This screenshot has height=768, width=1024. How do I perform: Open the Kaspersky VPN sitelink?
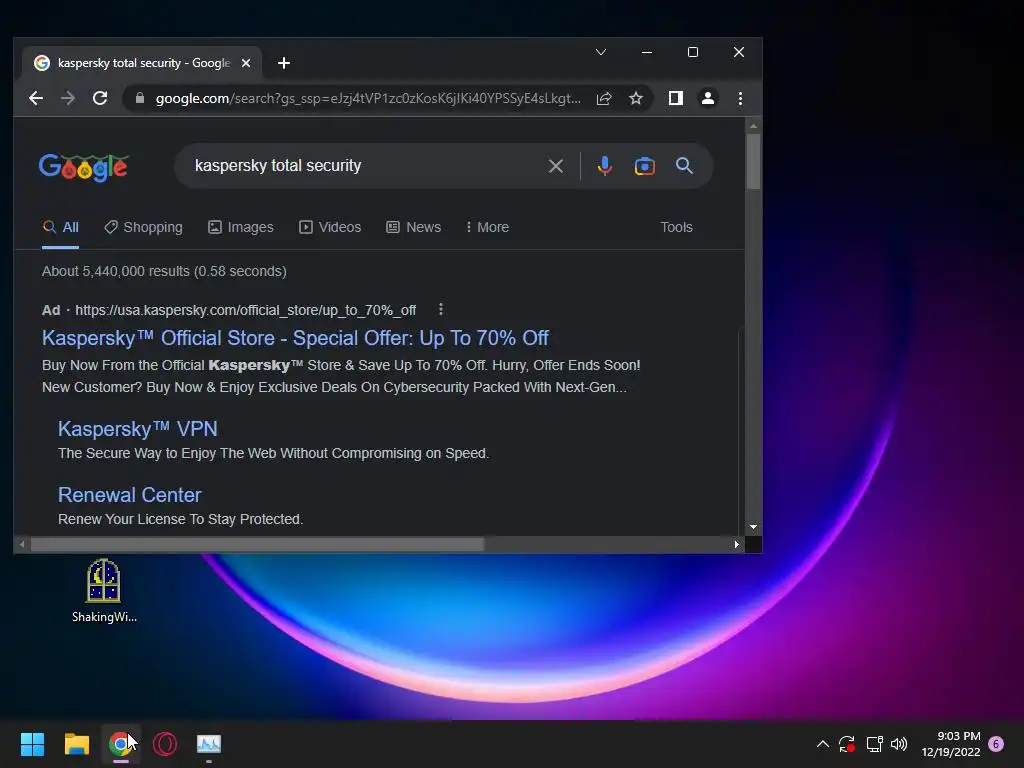pos(138,429)
